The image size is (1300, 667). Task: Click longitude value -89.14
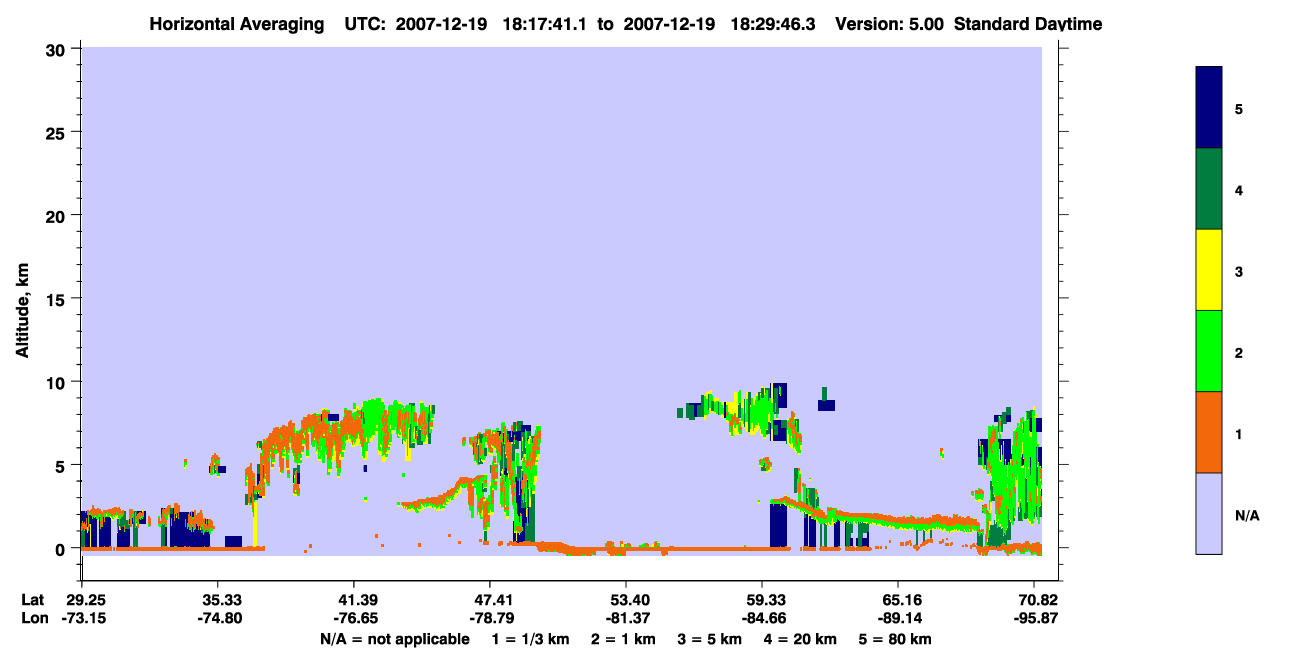coord(898,619)
